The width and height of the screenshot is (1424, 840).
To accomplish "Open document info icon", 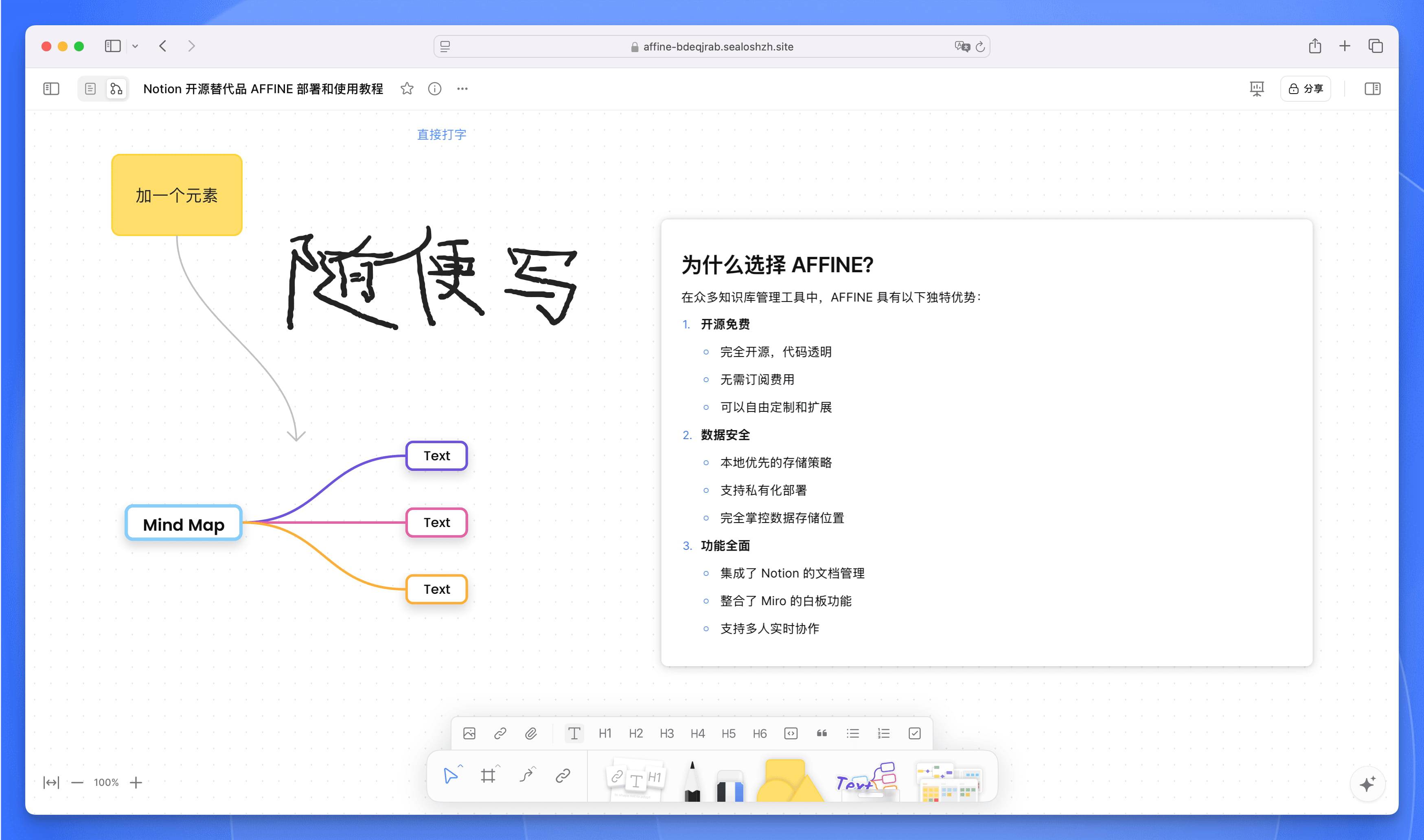I will (434, 89).
